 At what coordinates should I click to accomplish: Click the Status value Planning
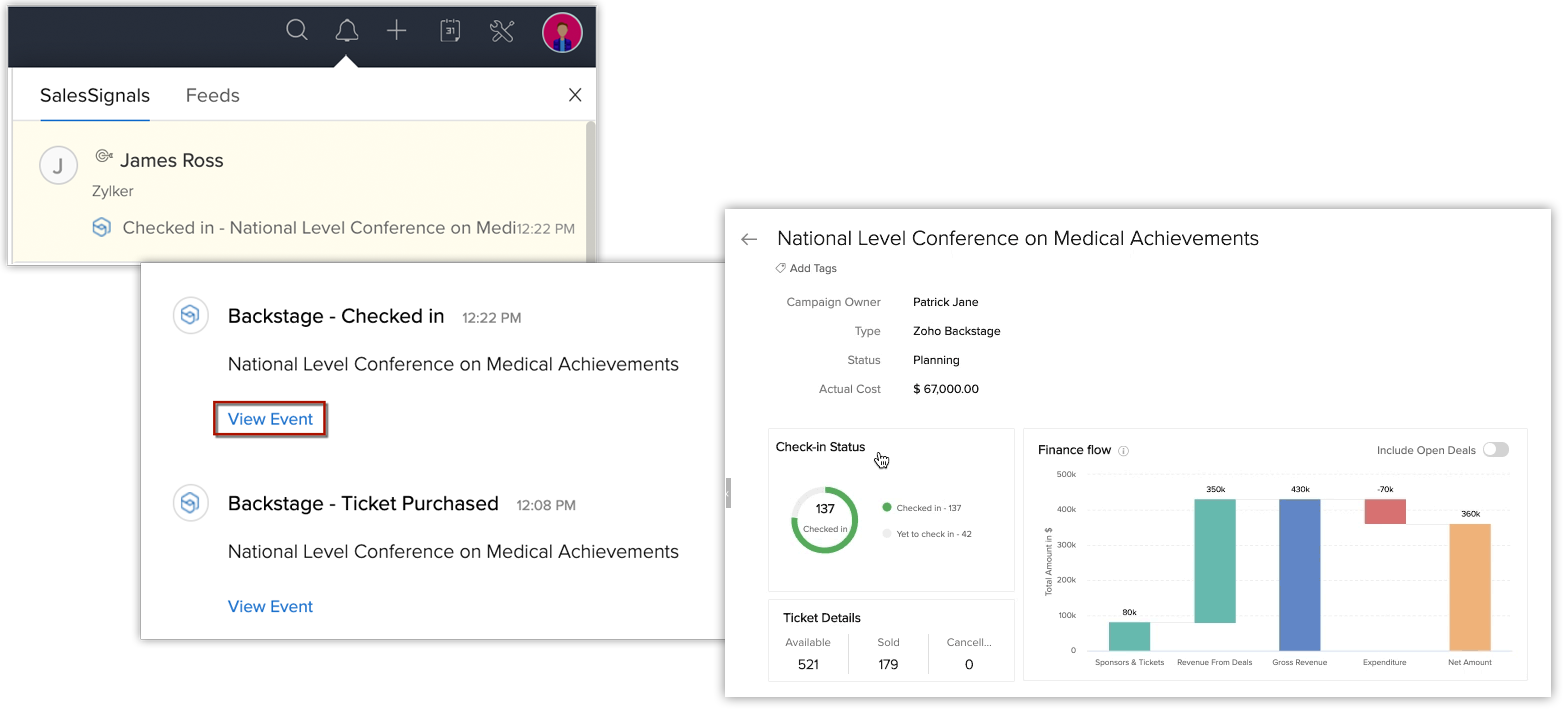tap(936, 360)
